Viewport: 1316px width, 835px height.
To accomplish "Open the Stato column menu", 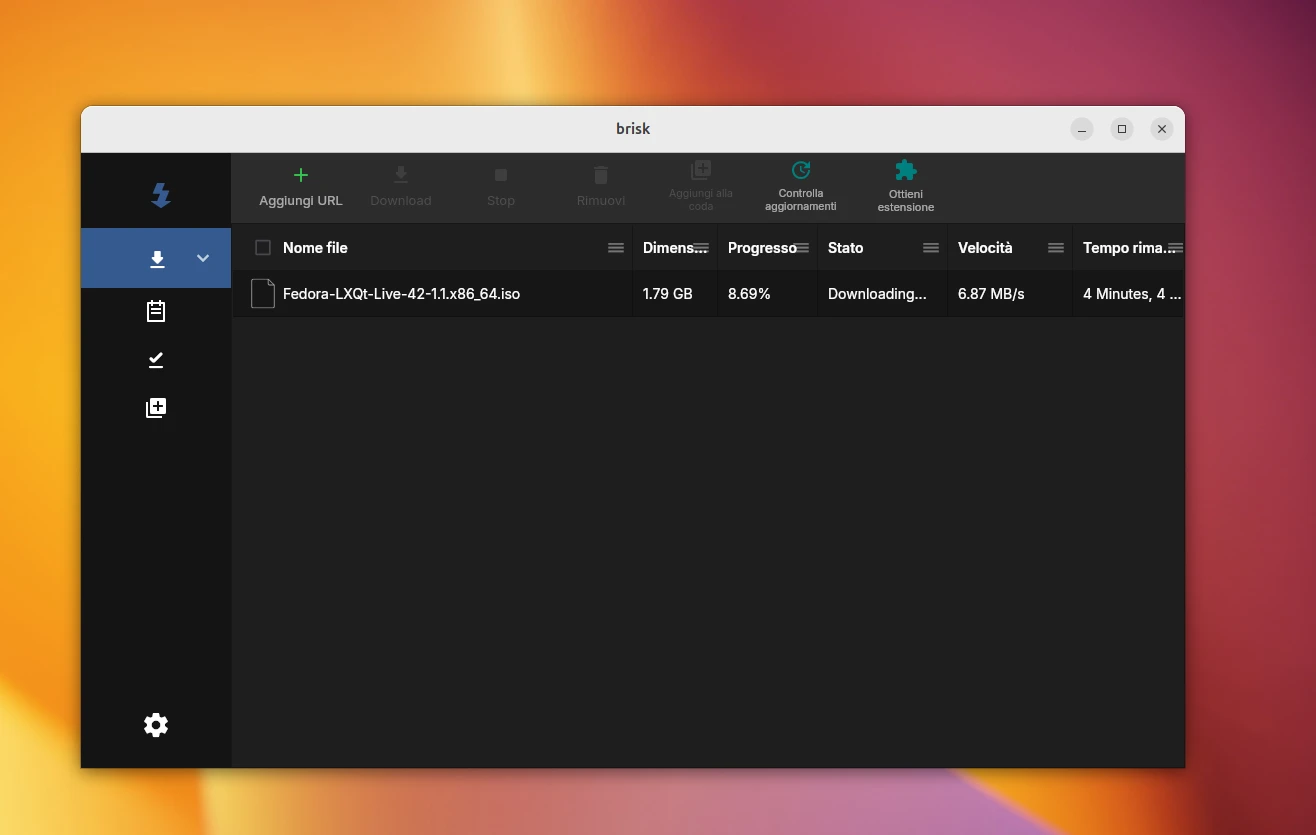I will coord(931,248).
